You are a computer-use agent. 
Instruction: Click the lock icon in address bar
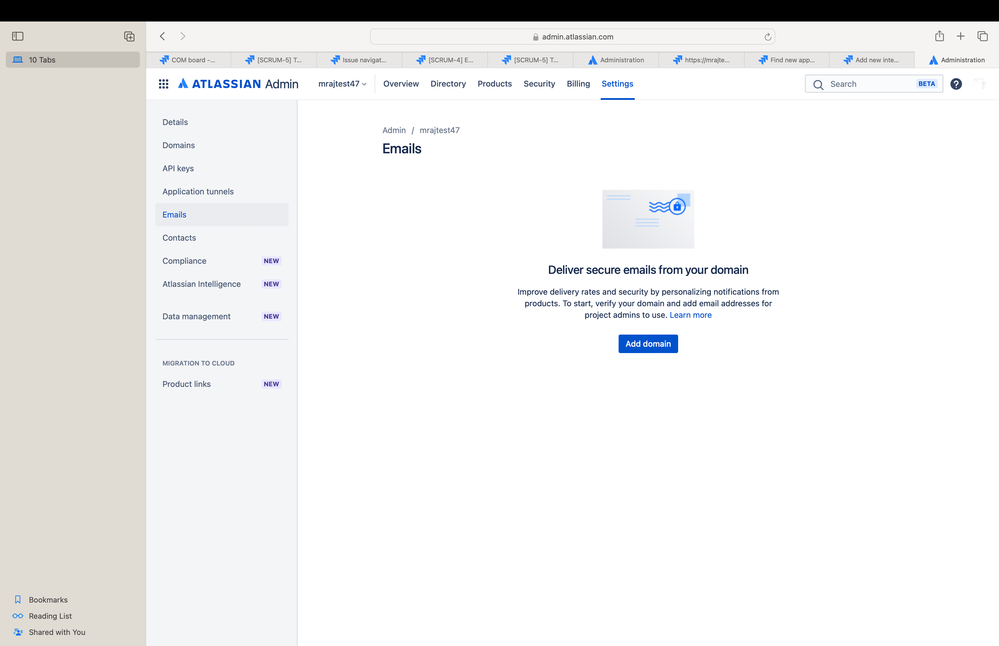click(x=536, y=37)
